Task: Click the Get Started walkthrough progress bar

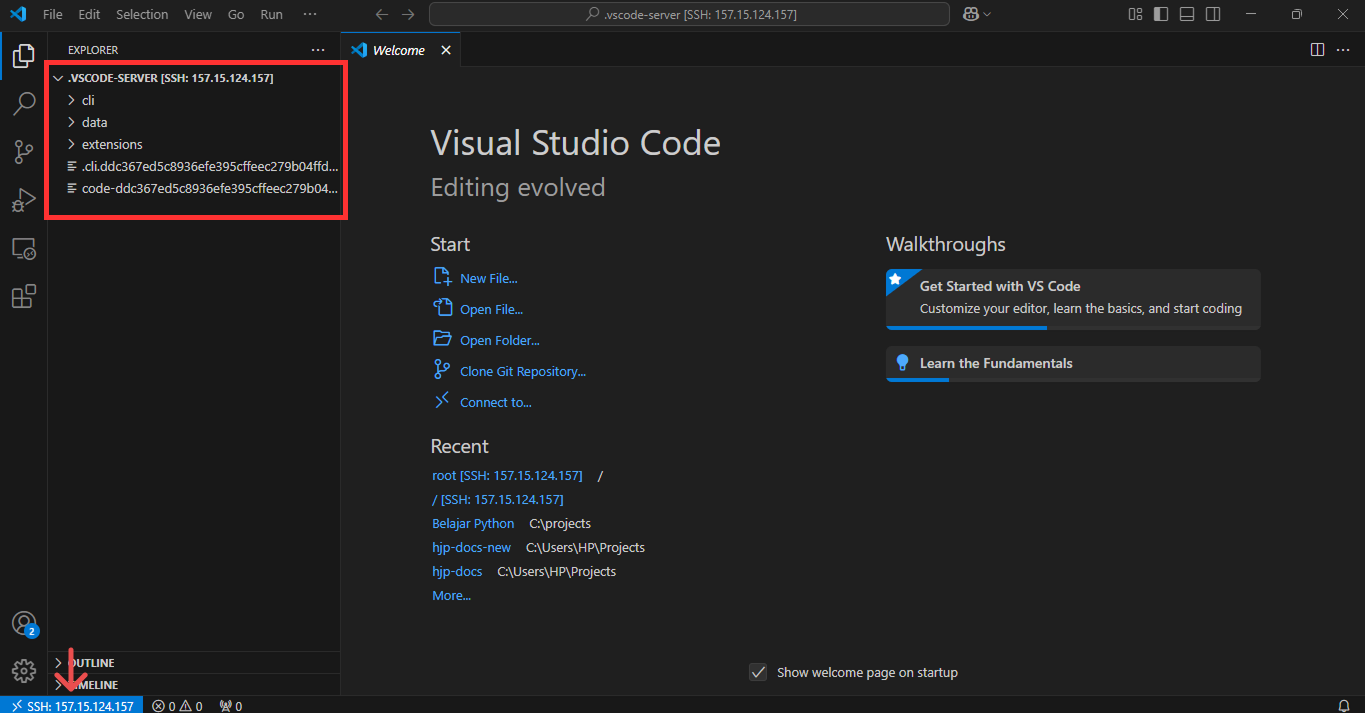Action: pyautogui.click(x=965, y=326)
